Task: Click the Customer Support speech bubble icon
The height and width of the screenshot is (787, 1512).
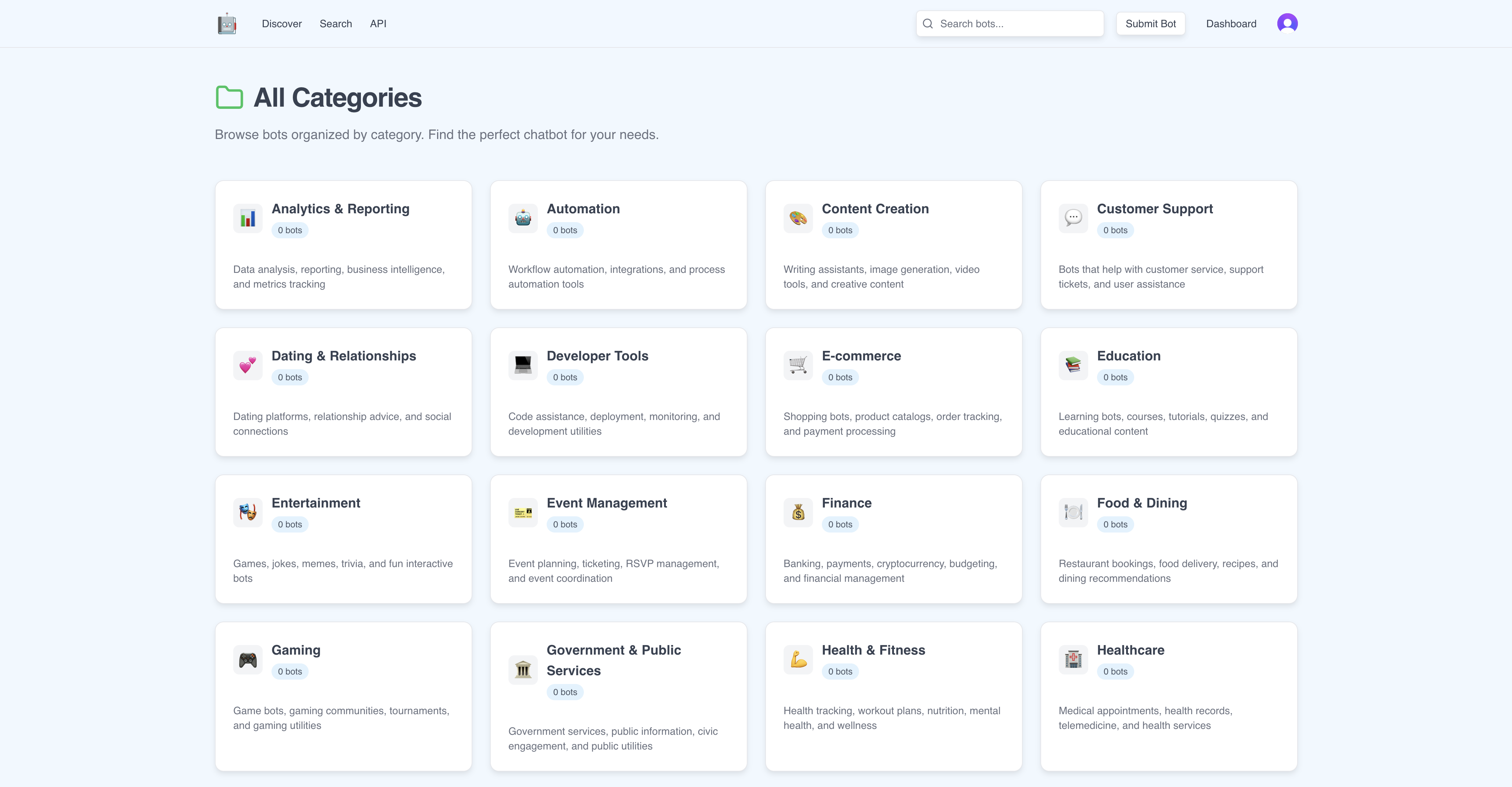Action: point(1072,218)
